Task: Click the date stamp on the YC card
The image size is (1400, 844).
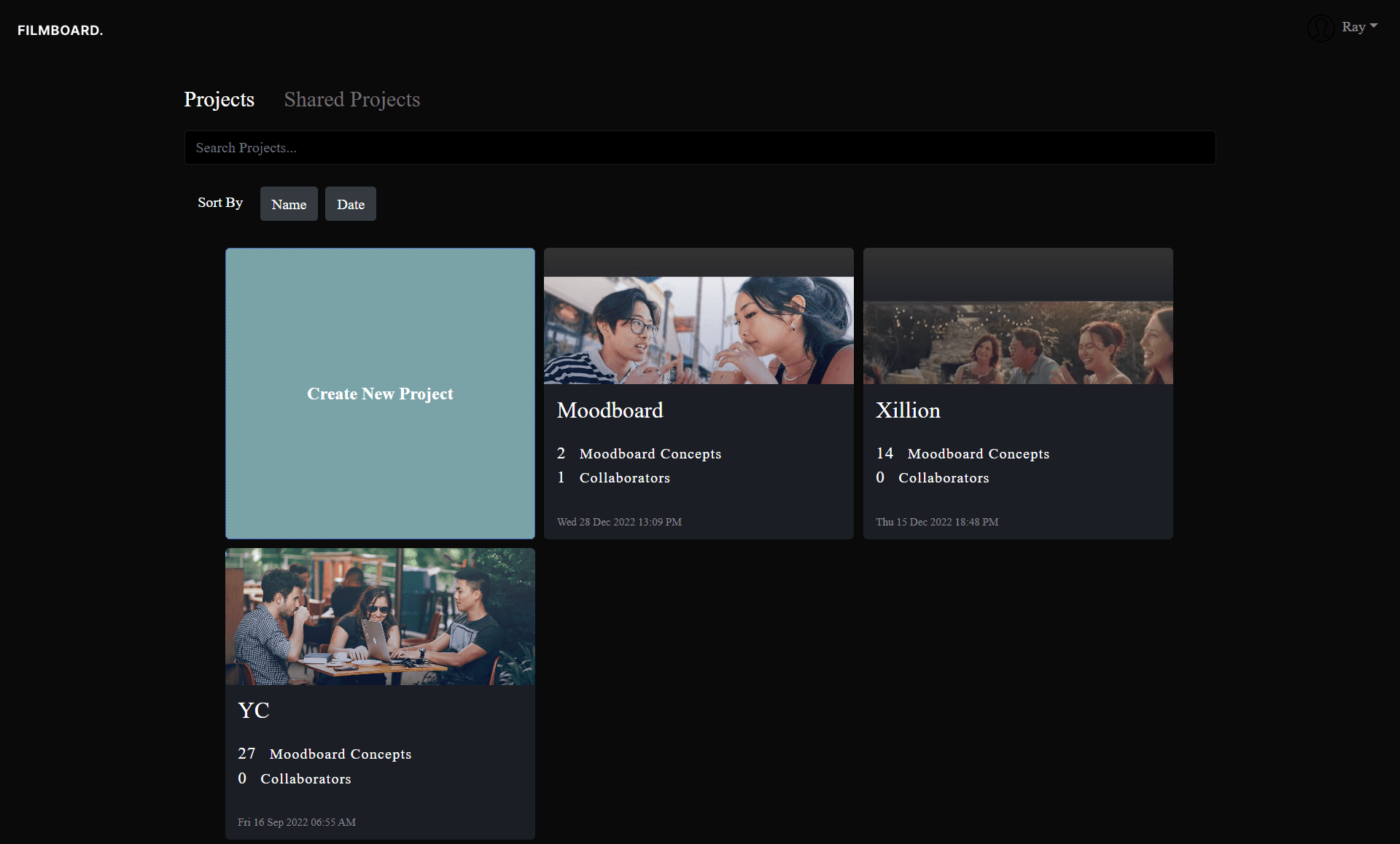Action: click(296, 821)
